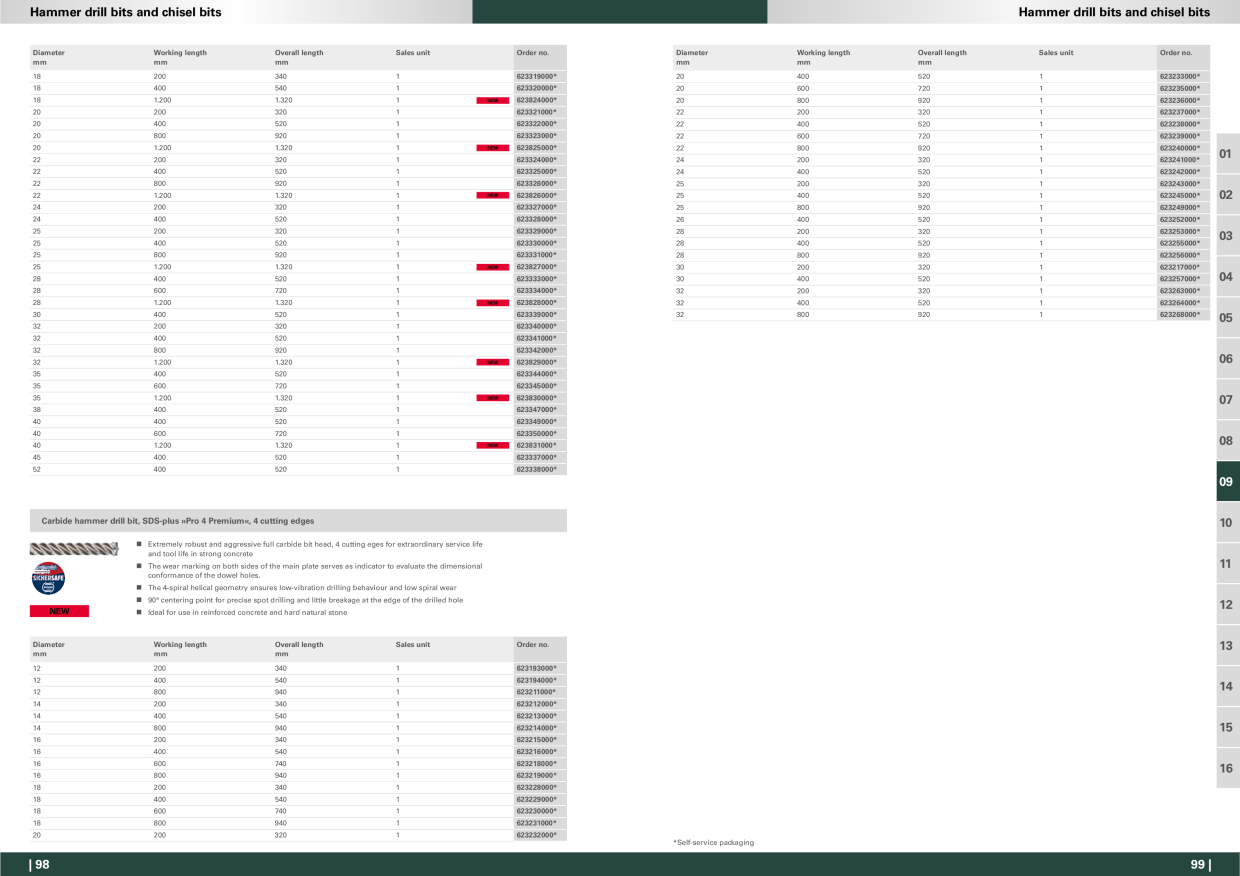Select order number 623240000*
Screen dimensions: 1240x876
click(1180, 148)
